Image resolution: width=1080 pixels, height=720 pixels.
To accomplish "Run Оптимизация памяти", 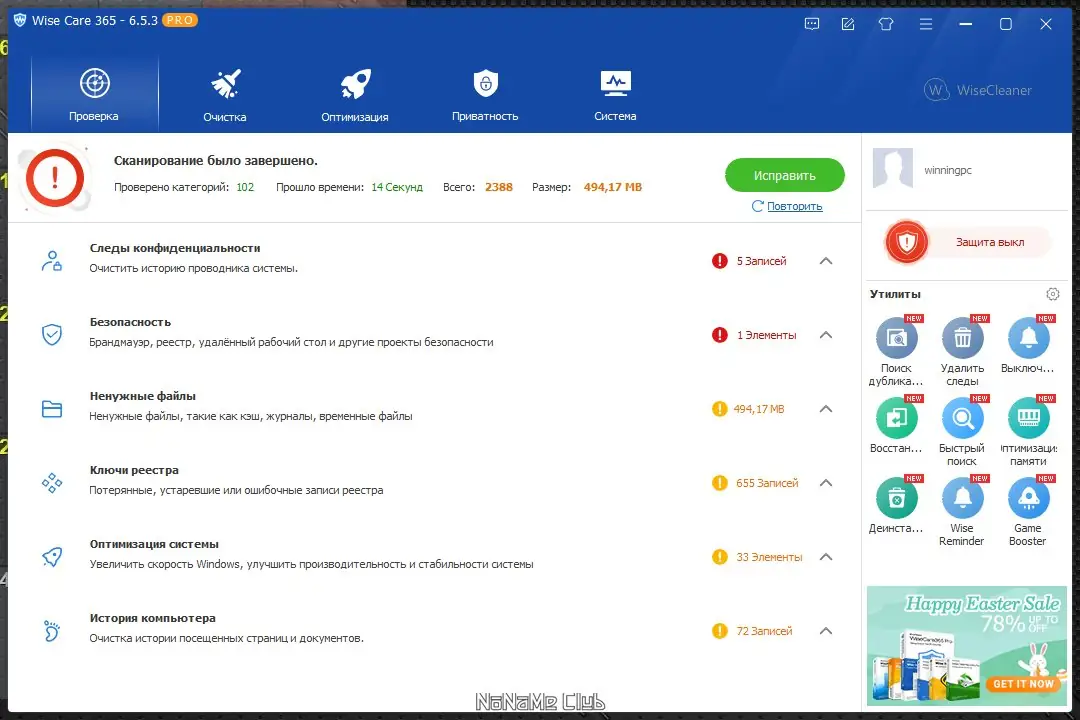I will point(1028,420).
